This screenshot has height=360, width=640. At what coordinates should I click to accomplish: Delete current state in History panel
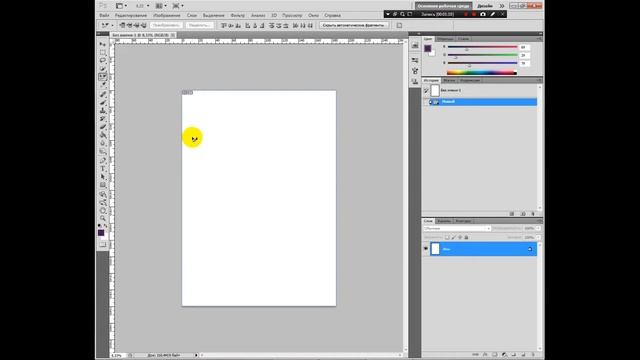[533, 213]
